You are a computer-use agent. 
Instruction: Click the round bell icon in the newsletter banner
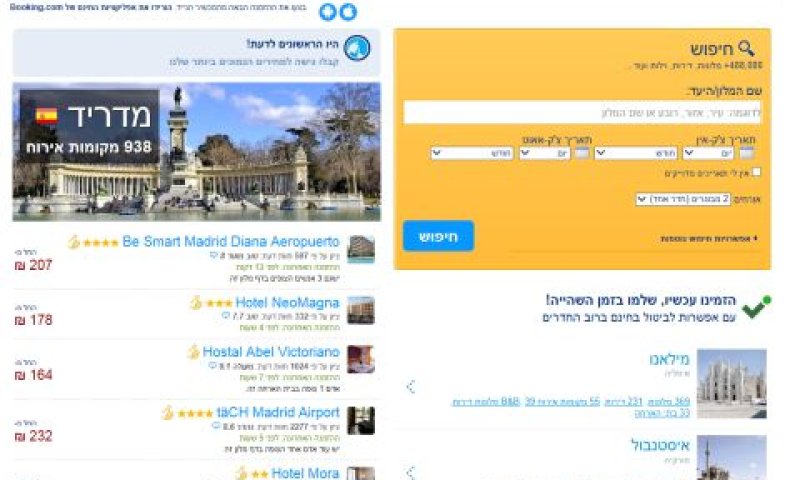[357, 48]
